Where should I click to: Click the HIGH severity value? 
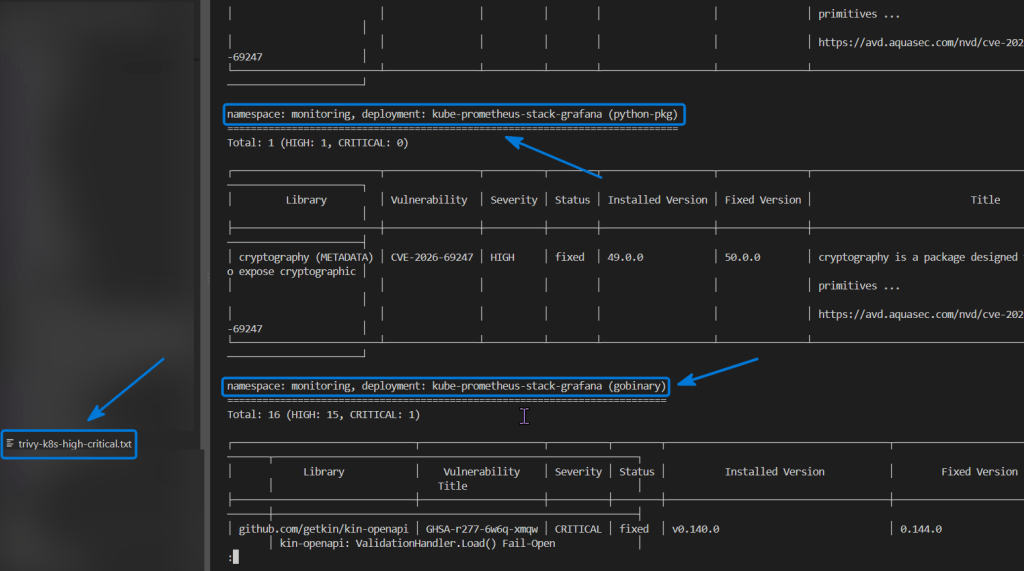502,257
